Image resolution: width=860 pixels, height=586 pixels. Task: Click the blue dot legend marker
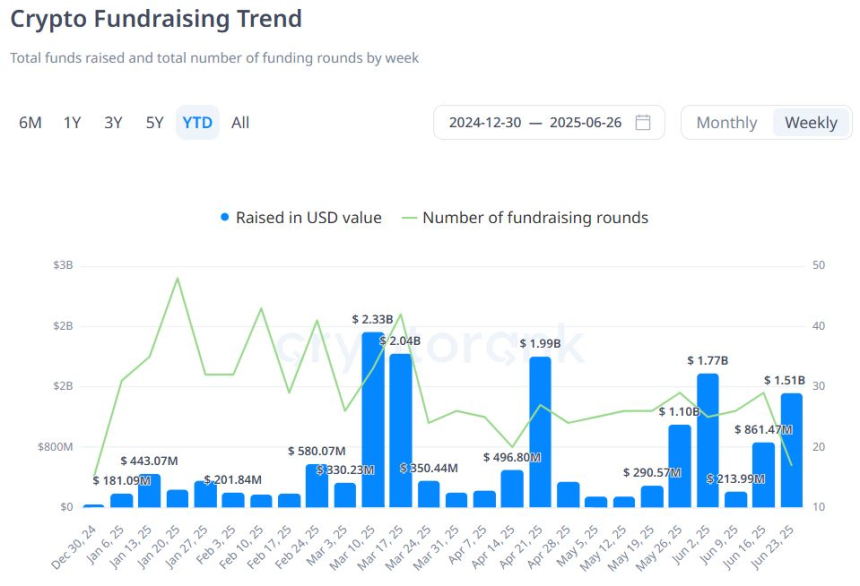coord(224,217)
